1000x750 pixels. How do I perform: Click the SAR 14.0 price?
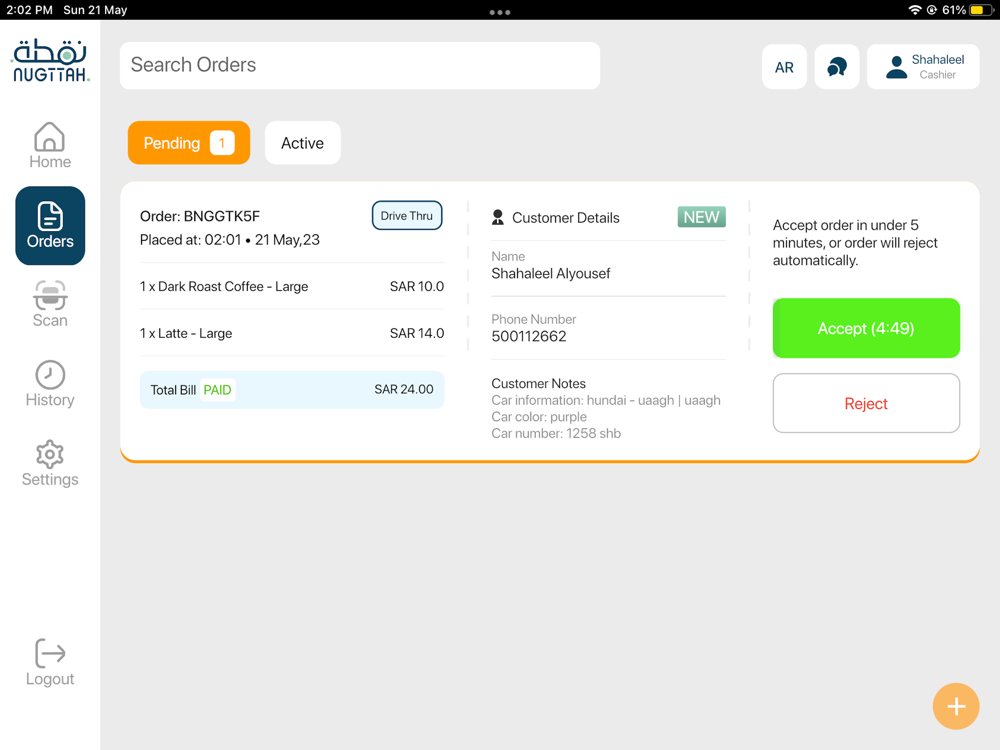(416, 333)
